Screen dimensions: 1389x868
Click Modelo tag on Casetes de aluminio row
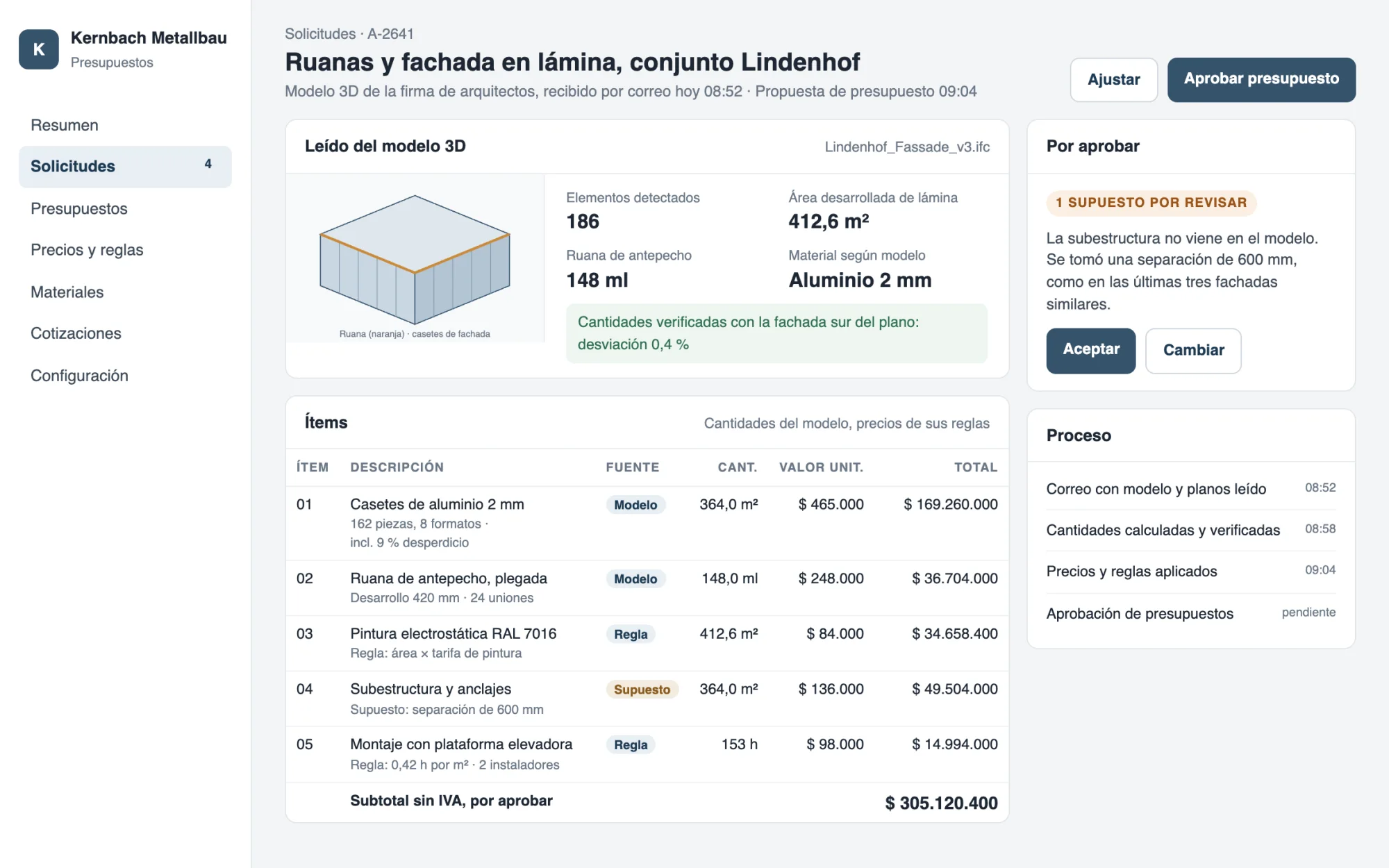pyautogui.click(x=635, y=505)
